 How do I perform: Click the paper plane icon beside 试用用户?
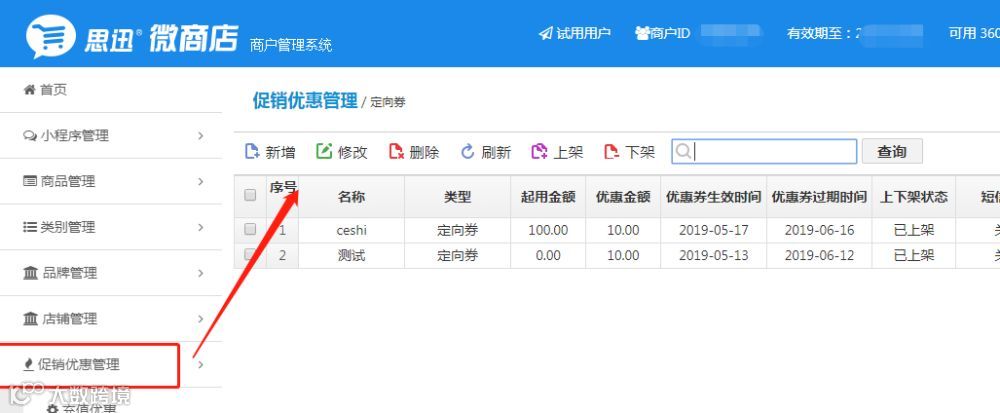[545, 33]
